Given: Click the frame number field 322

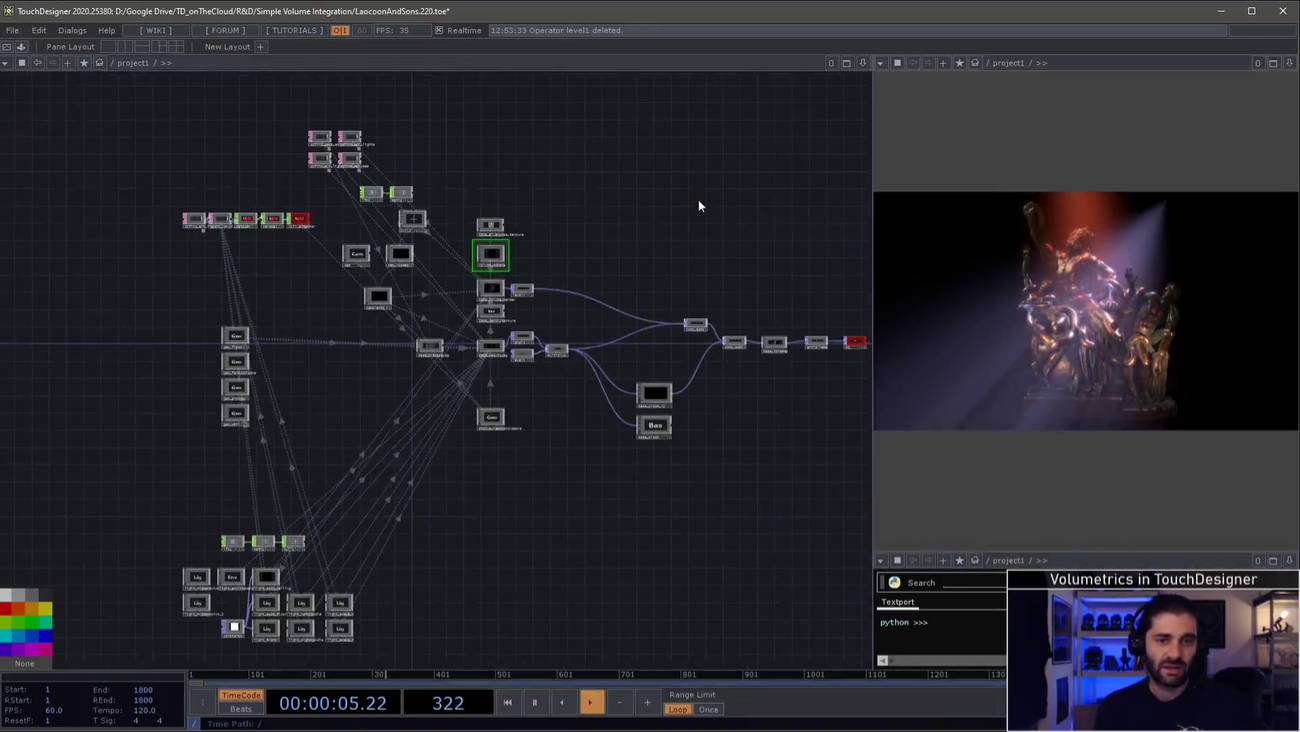Looking at the screenshot, I should [448, 703].
